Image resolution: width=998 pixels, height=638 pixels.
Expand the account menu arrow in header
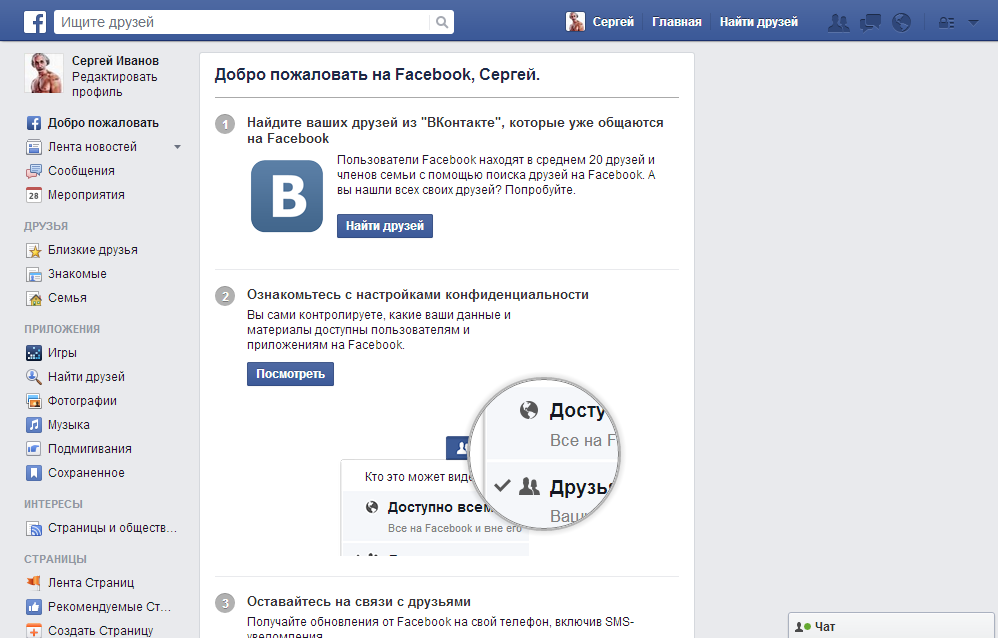(973, 22)
